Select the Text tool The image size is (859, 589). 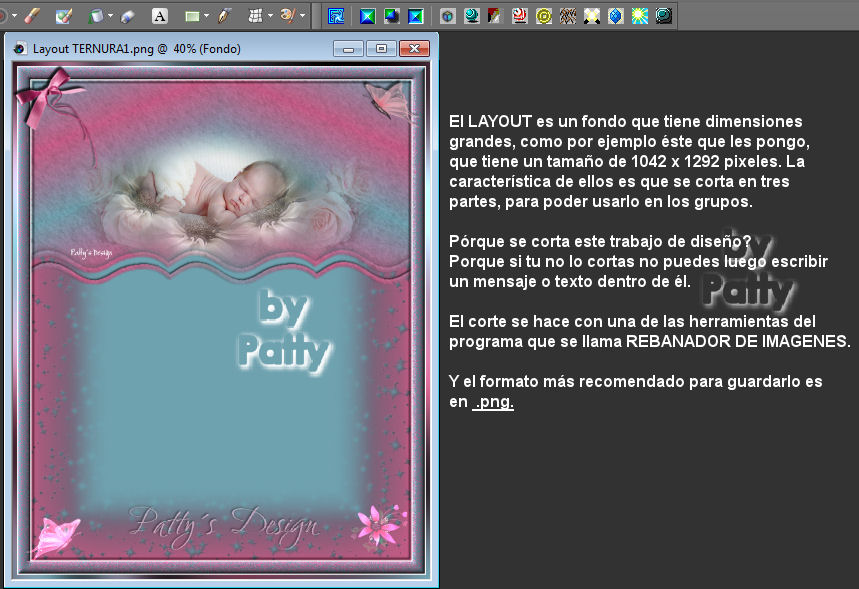pyautogui.click(x=159, y=16)
